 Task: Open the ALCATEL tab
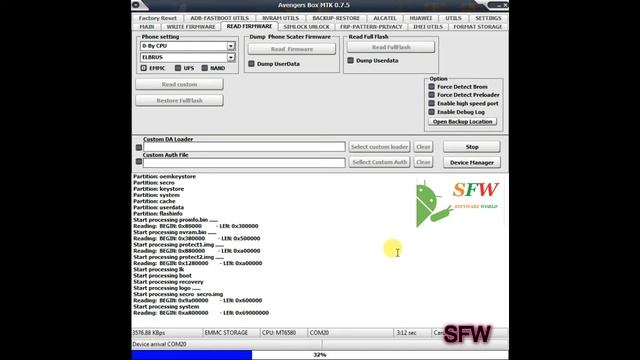pos(384,18)
